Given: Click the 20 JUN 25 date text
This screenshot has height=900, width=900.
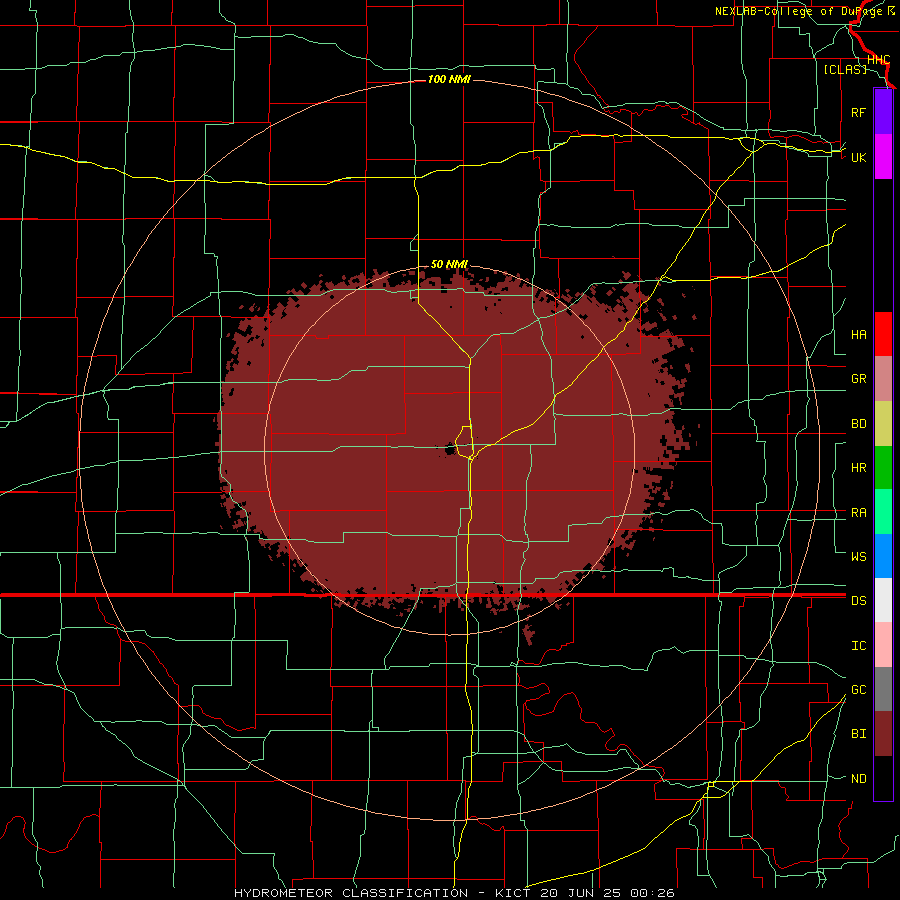Looking at the screenshot, I should pyautogui.click(x=581, y=893).
